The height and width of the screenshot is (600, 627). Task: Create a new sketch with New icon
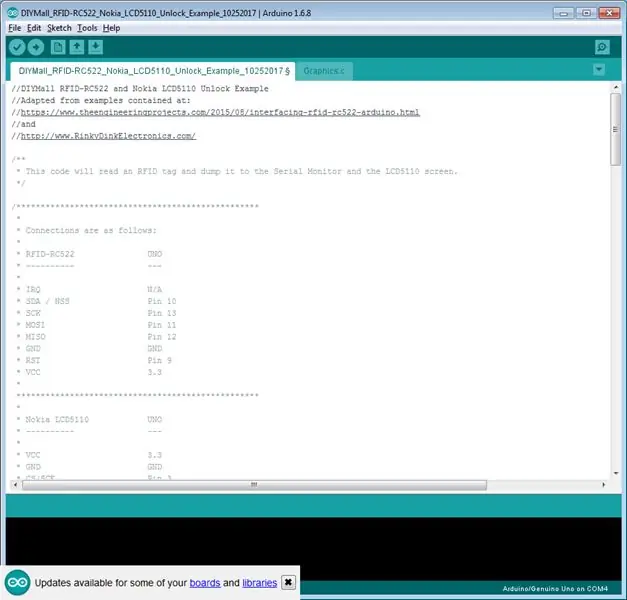pos(58,47)
